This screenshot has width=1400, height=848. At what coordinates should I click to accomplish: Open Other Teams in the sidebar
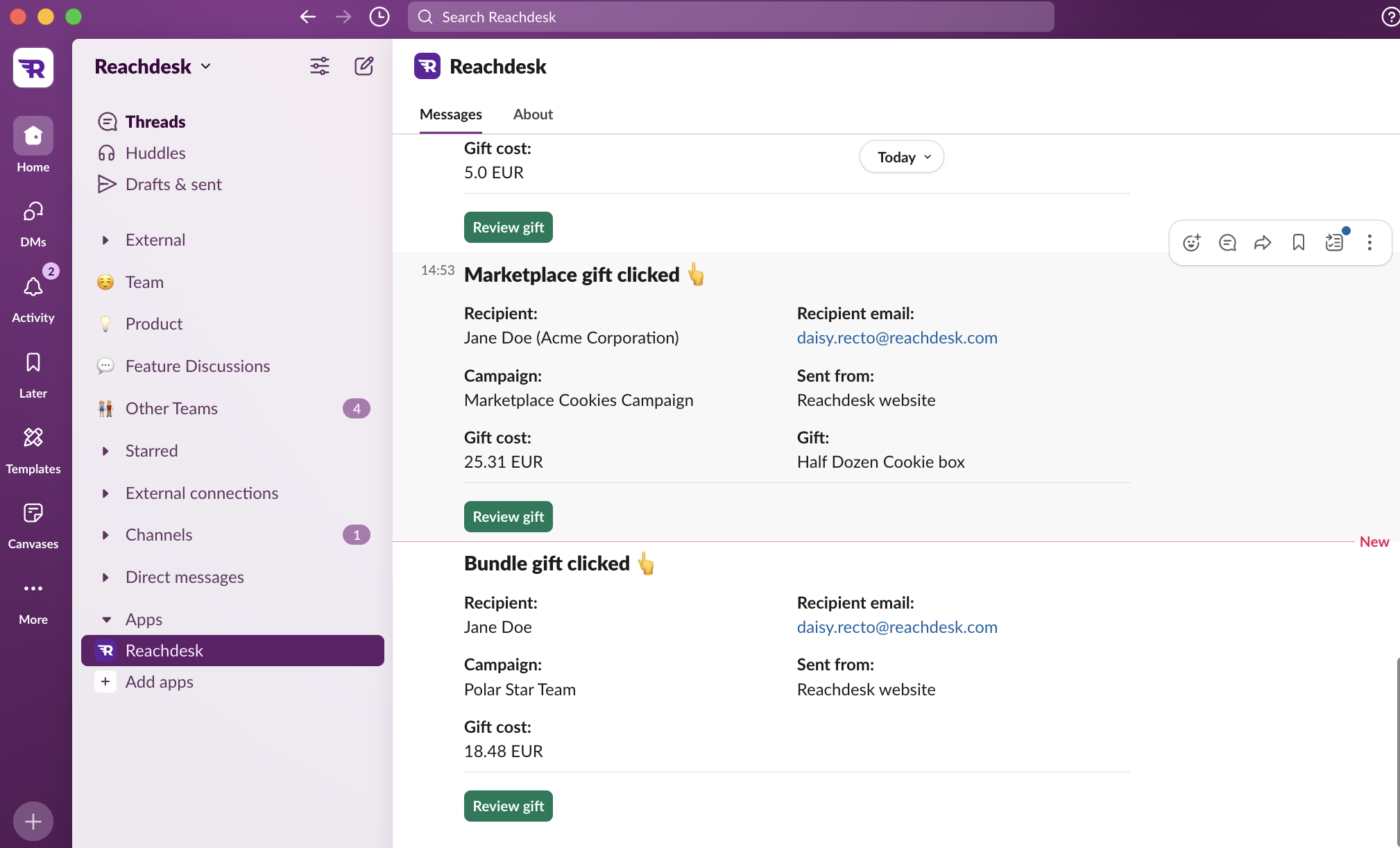(x=232, y=409)
